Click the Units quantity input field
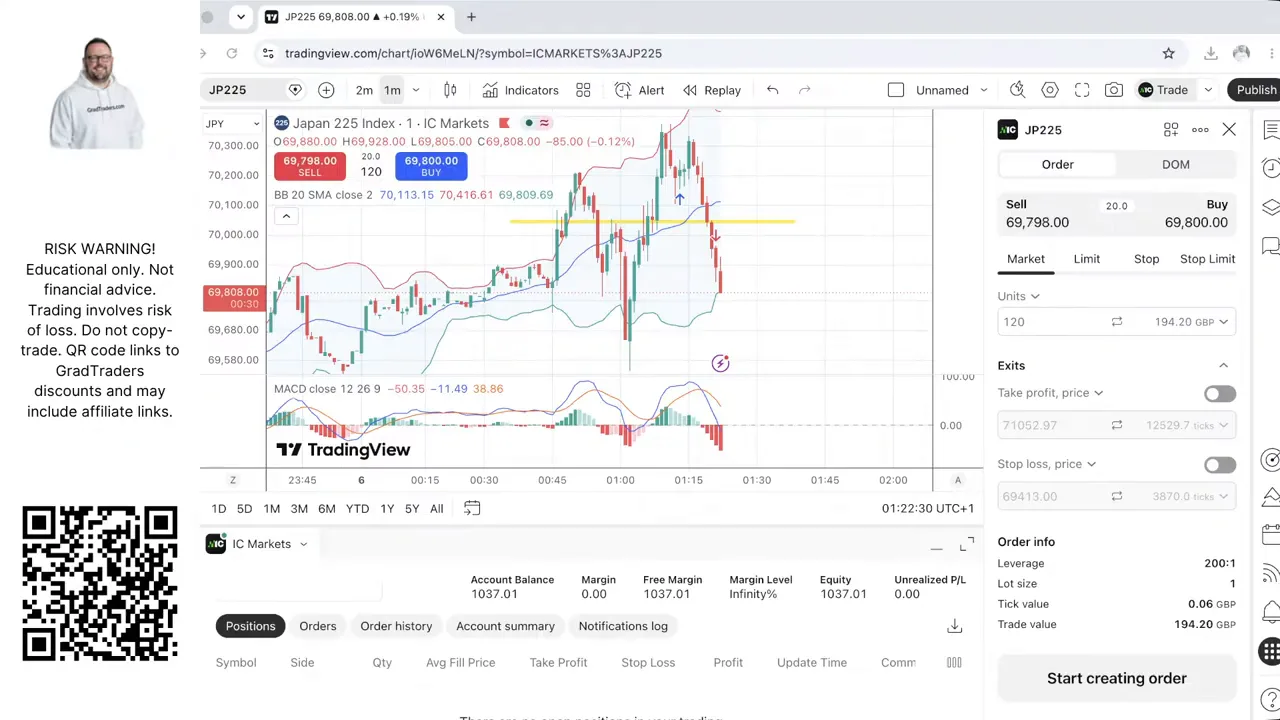 point(1050,322)
